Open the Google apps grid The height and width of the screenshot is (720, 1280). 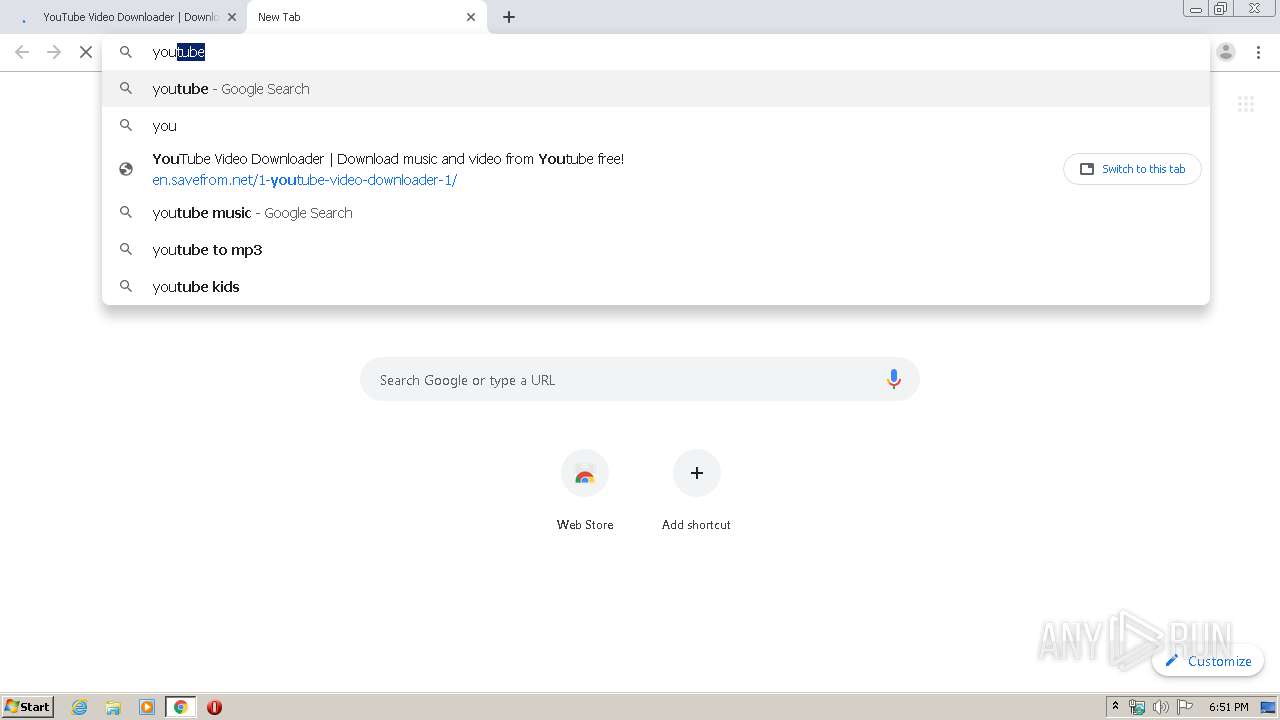1246,104
